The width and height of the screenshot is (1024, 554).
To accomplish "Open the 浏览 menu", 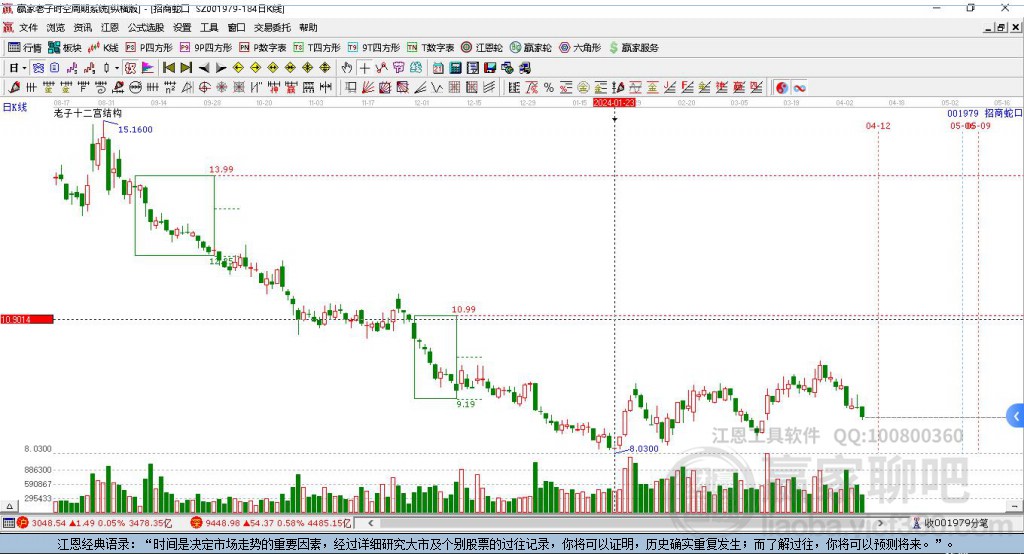I will point(56,27).
